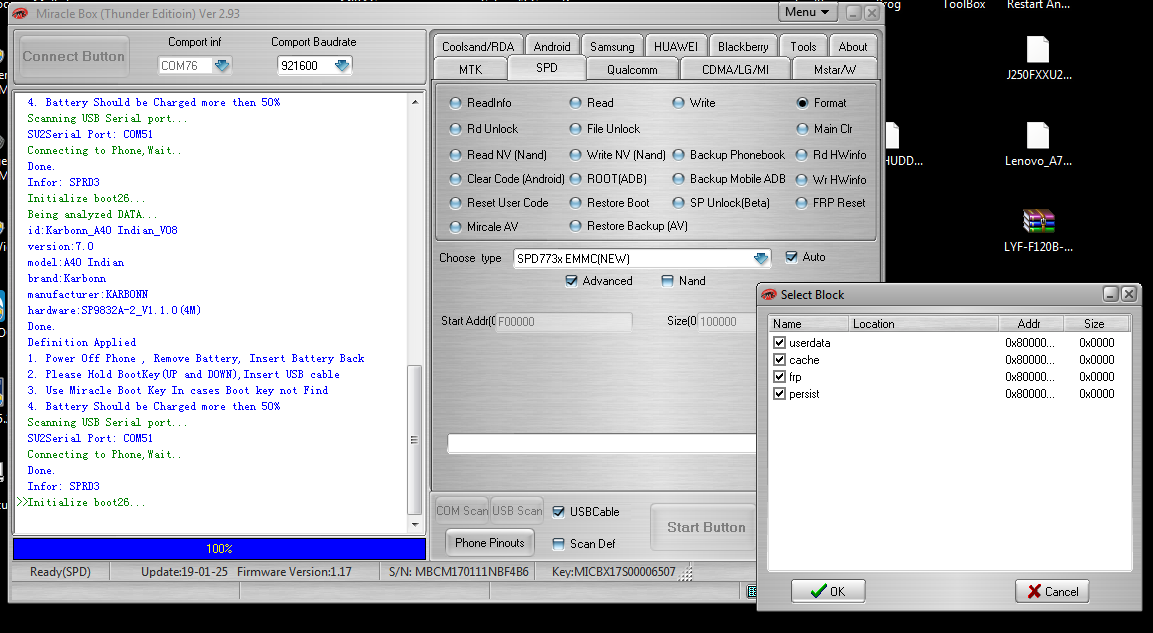Select the Reset User Code option

pyautogui.click(x=456, y=203)
